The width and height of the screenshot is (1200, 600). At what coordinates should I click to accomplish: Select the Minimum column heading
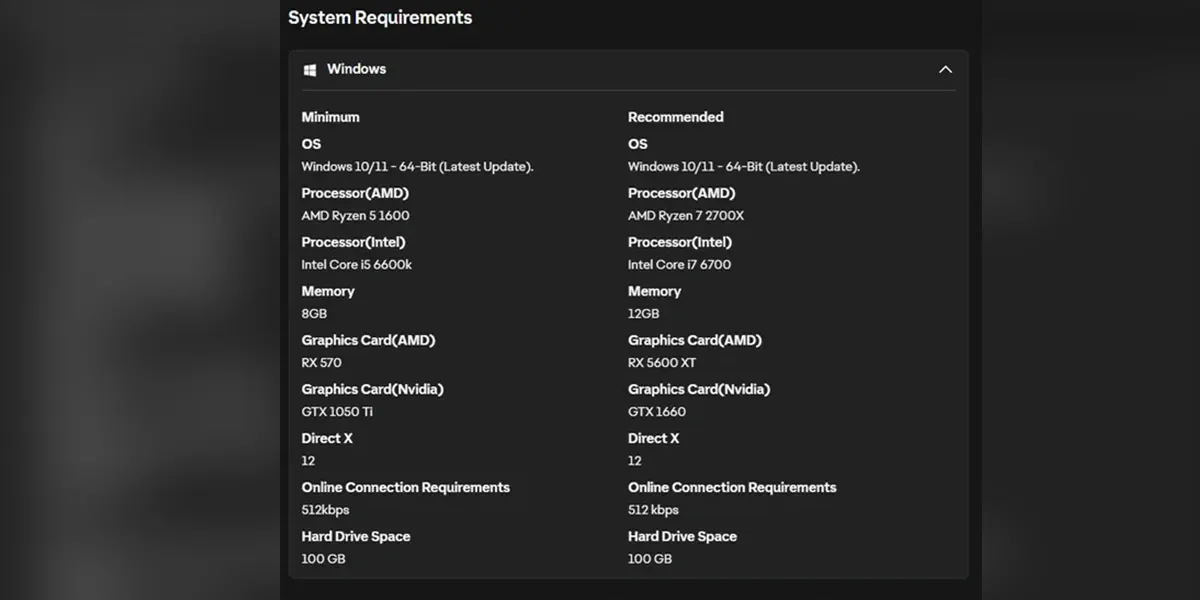point(330,117)
